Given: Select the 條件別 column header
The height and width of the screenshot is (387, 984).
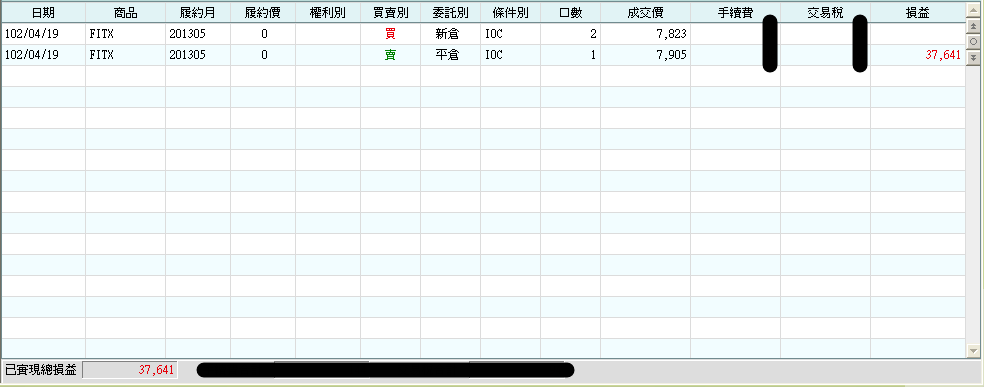Looking at the screenshot, I should (x=510, y=13).
